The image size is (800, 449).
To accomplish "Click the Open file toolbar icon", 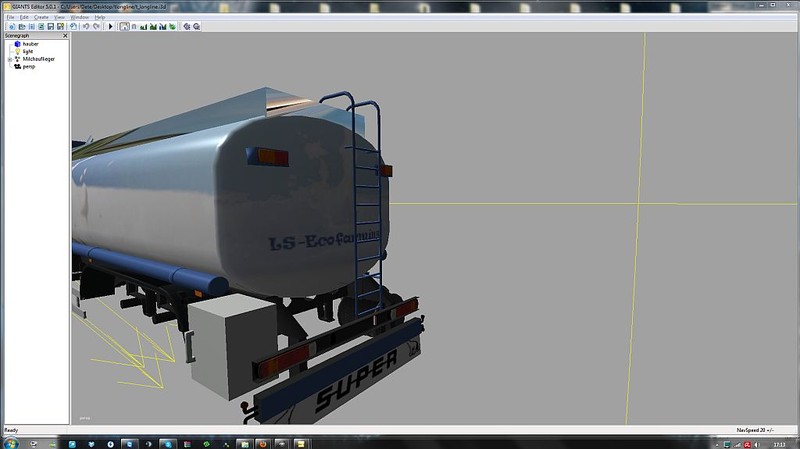I will click(22, 27).
